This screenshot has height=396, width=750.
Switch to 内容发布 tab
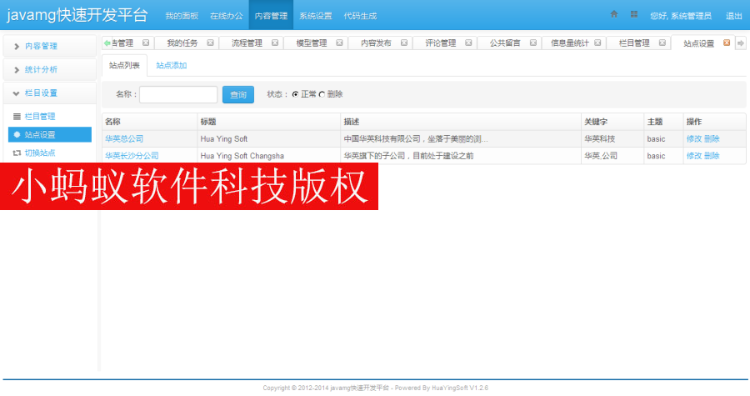click(x=376, y=43)
